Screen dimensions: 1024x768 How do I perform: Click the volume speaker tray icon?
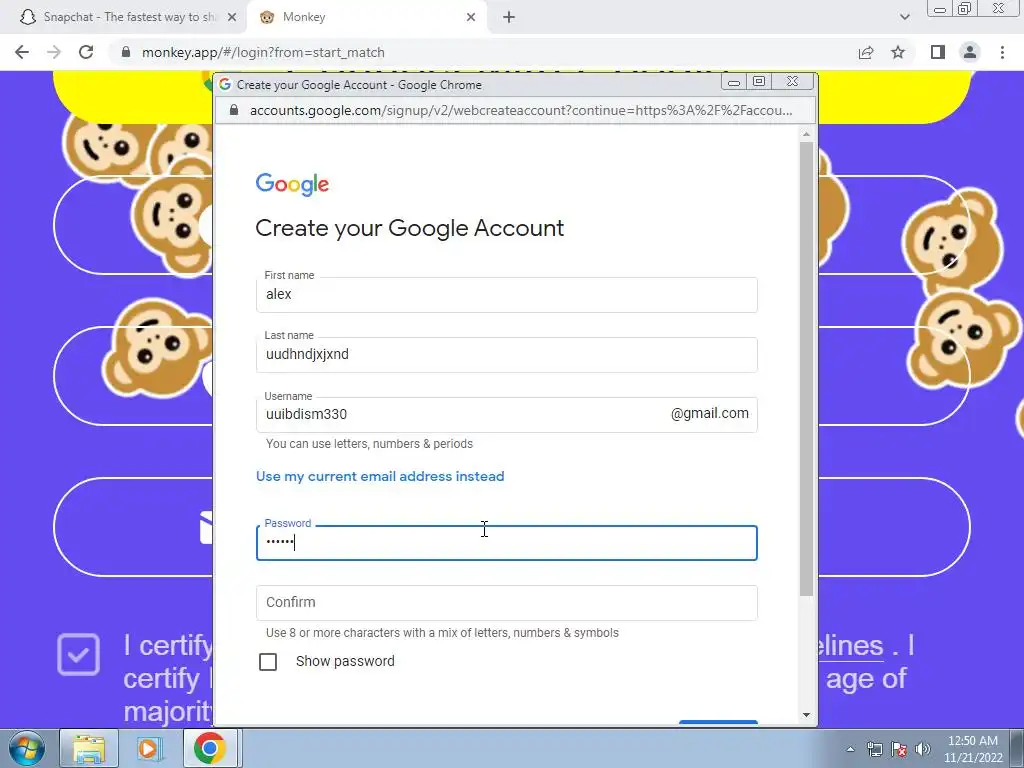[x=923, y=750]
